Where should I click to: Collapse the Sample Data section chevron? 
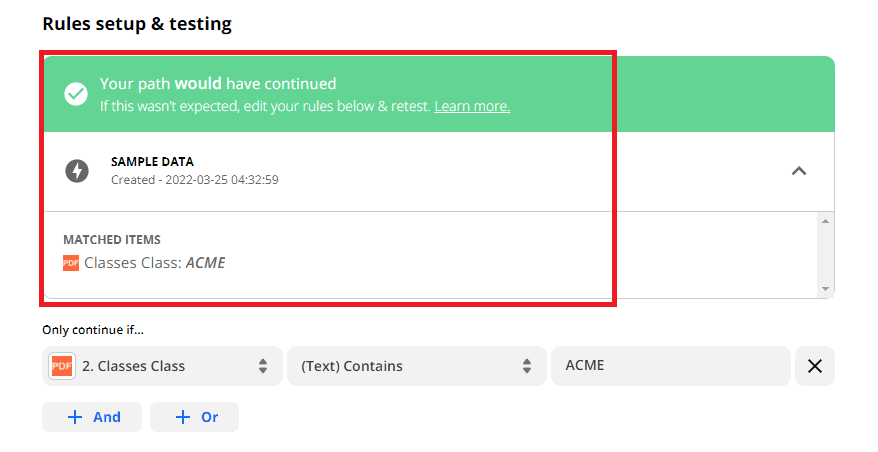(x=798, y=171)
